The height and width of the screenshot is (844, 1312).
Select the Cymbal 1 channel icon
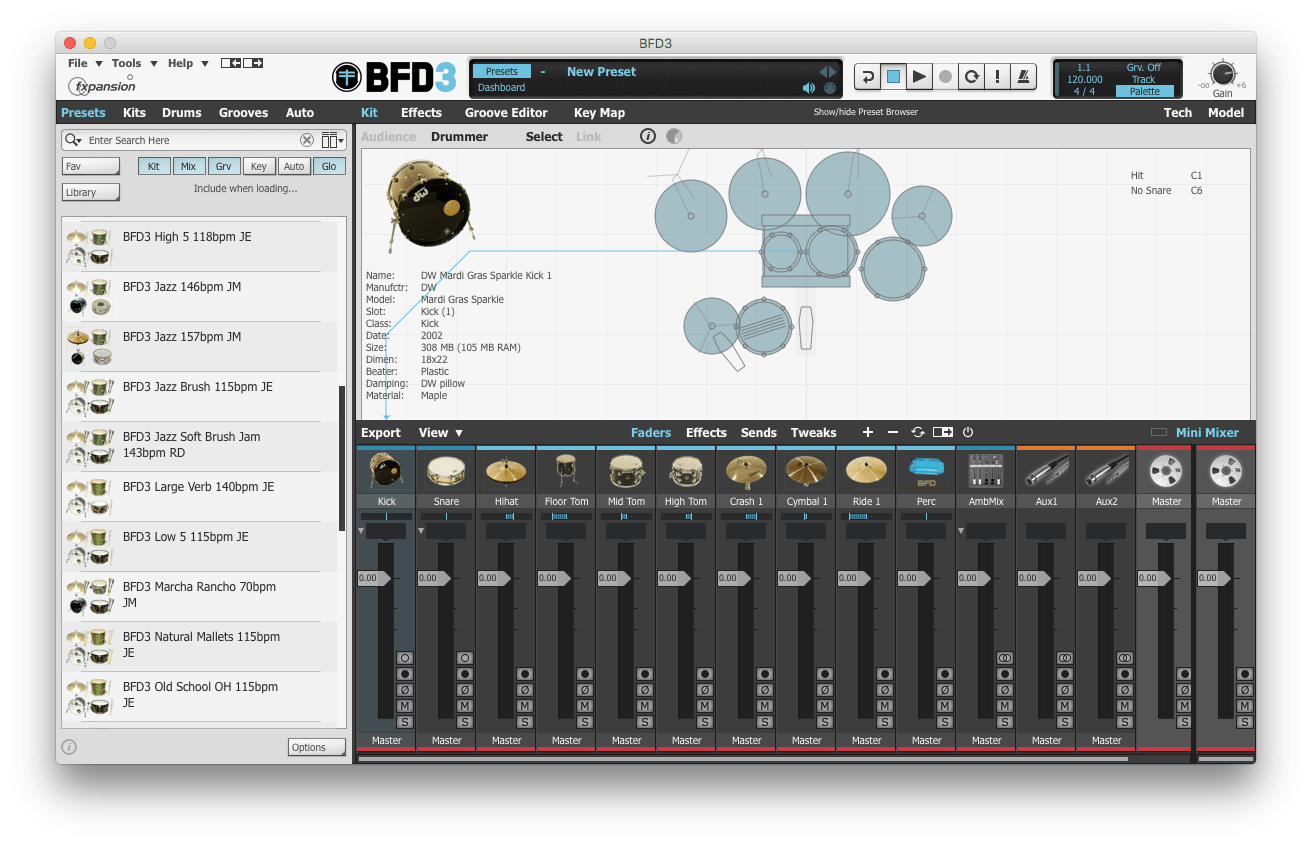[806, 471]
